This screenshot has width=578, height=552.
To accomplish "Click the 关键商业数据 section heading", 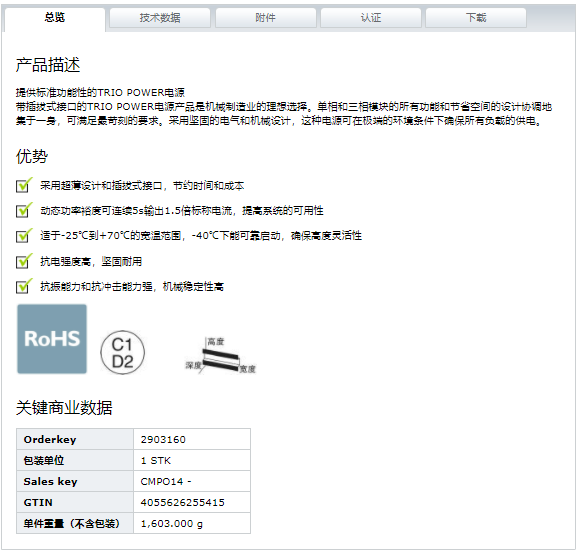I will (x=64, y=408).
